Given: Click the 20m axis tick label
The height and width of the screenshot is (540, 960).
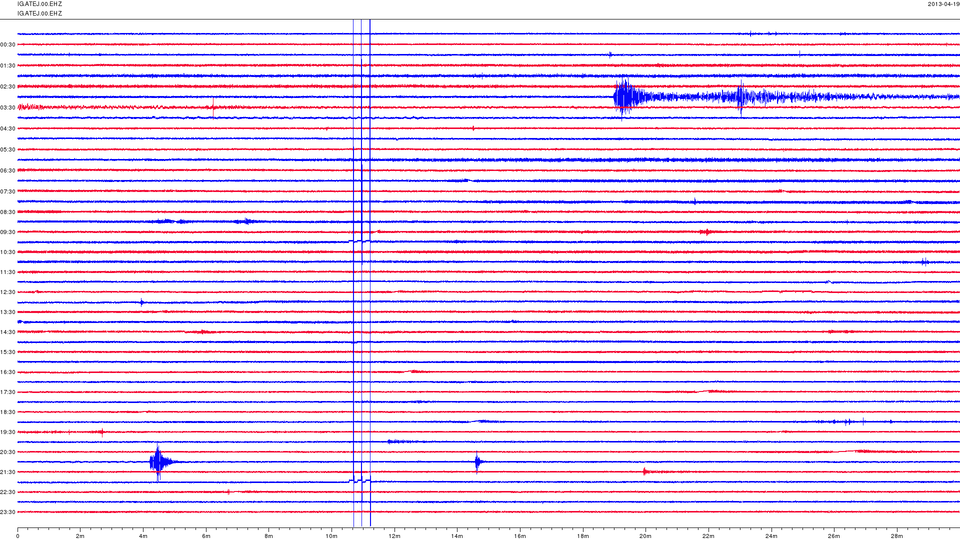Looking at the screenshot, I should click(645, 536).
